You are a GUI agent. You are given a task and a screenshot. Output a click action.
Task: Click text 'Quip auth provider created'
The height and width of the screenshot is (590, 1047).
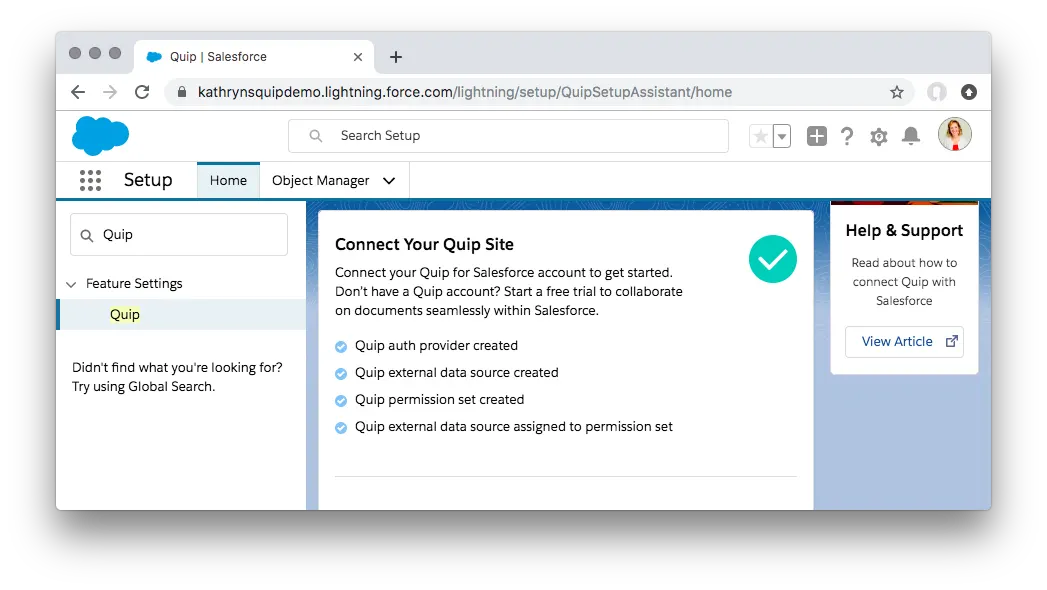coord(437,346)
